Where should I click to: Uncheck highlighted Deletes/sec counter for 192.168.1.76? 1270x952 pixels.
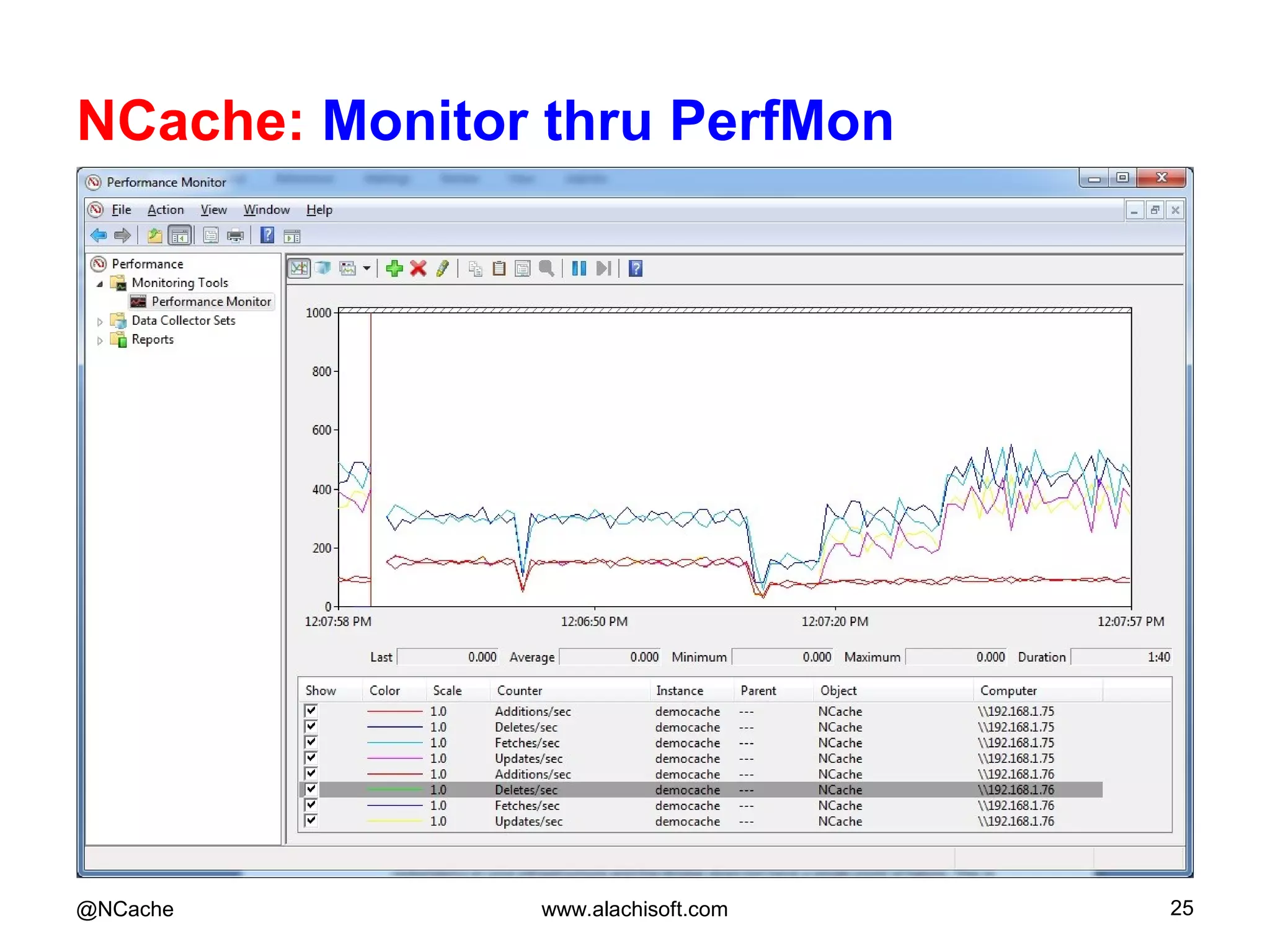click(x=311, y=789)
